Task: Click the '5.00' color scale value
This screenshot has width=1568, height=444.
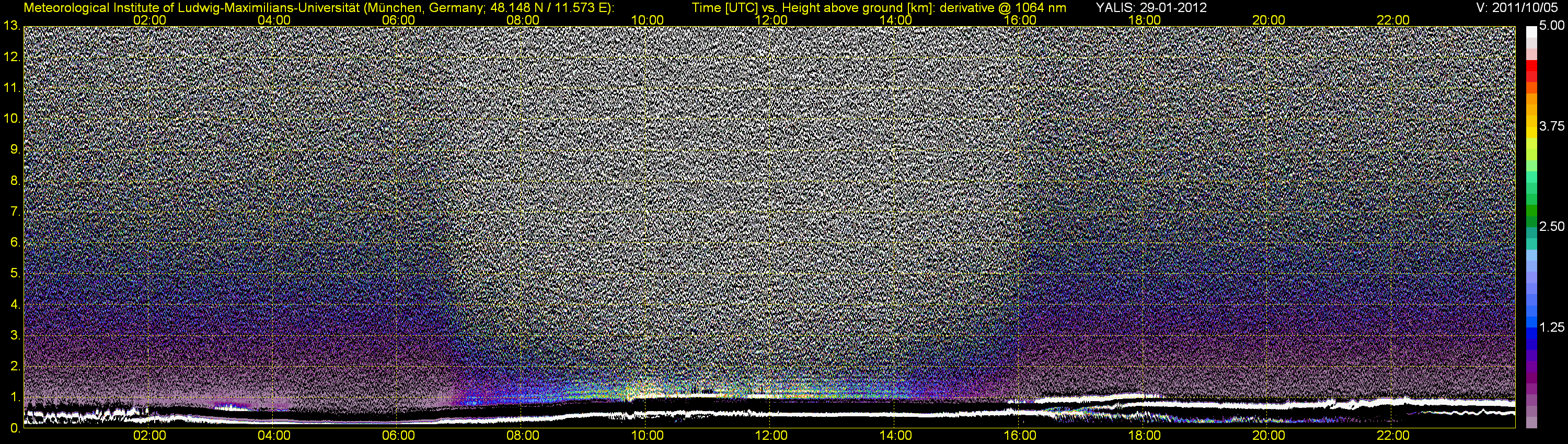Action: (x=1552, y=26)
